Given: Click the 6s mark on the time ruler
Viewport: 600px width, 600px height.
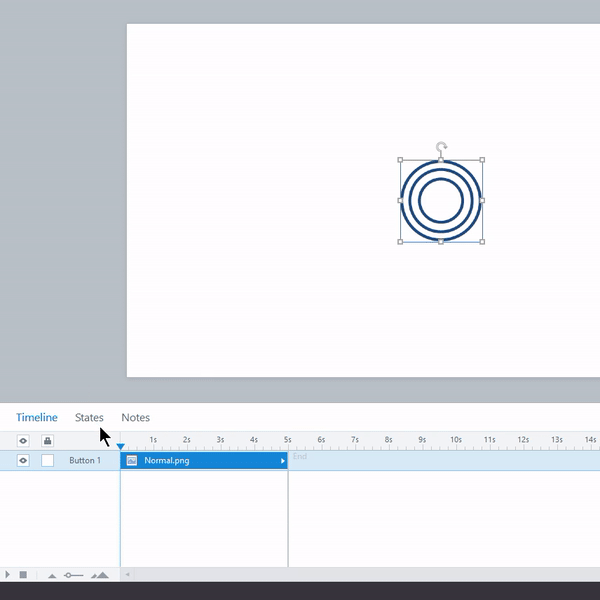Looking at the screenshot, I should (x=321, y=440).
